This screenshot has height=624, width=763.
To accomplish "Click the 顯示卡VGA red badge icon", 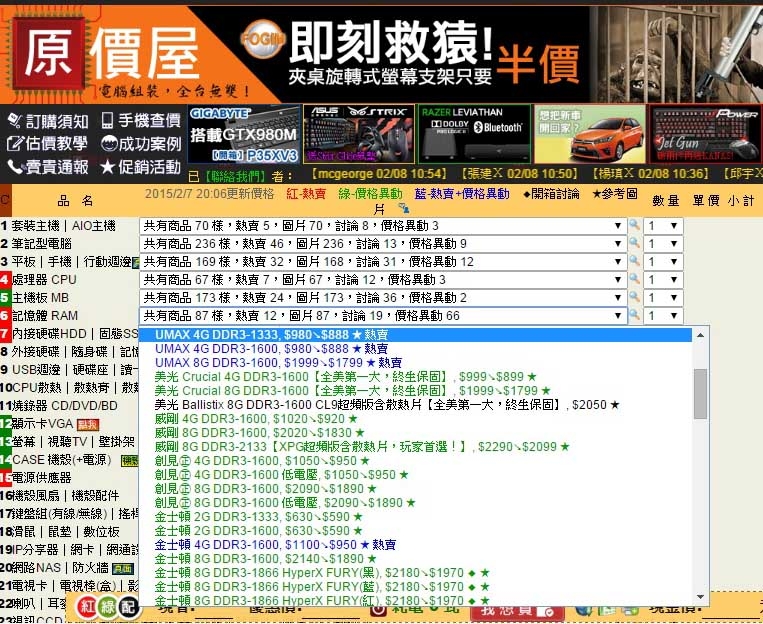I will pyautogui.click(x=88, y=425).
